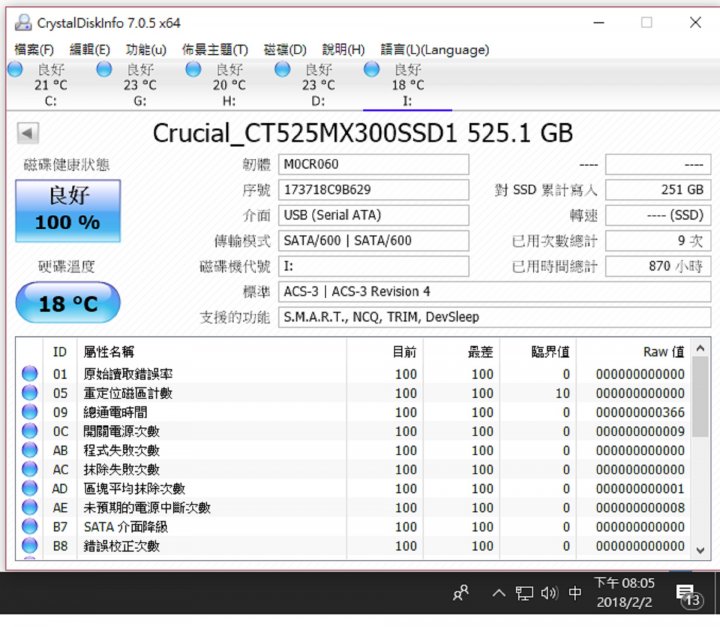This screenshot has width=720, height=627.
Task: Select the 抹除失敗次數 attribute row
Action: pos(353,469)
